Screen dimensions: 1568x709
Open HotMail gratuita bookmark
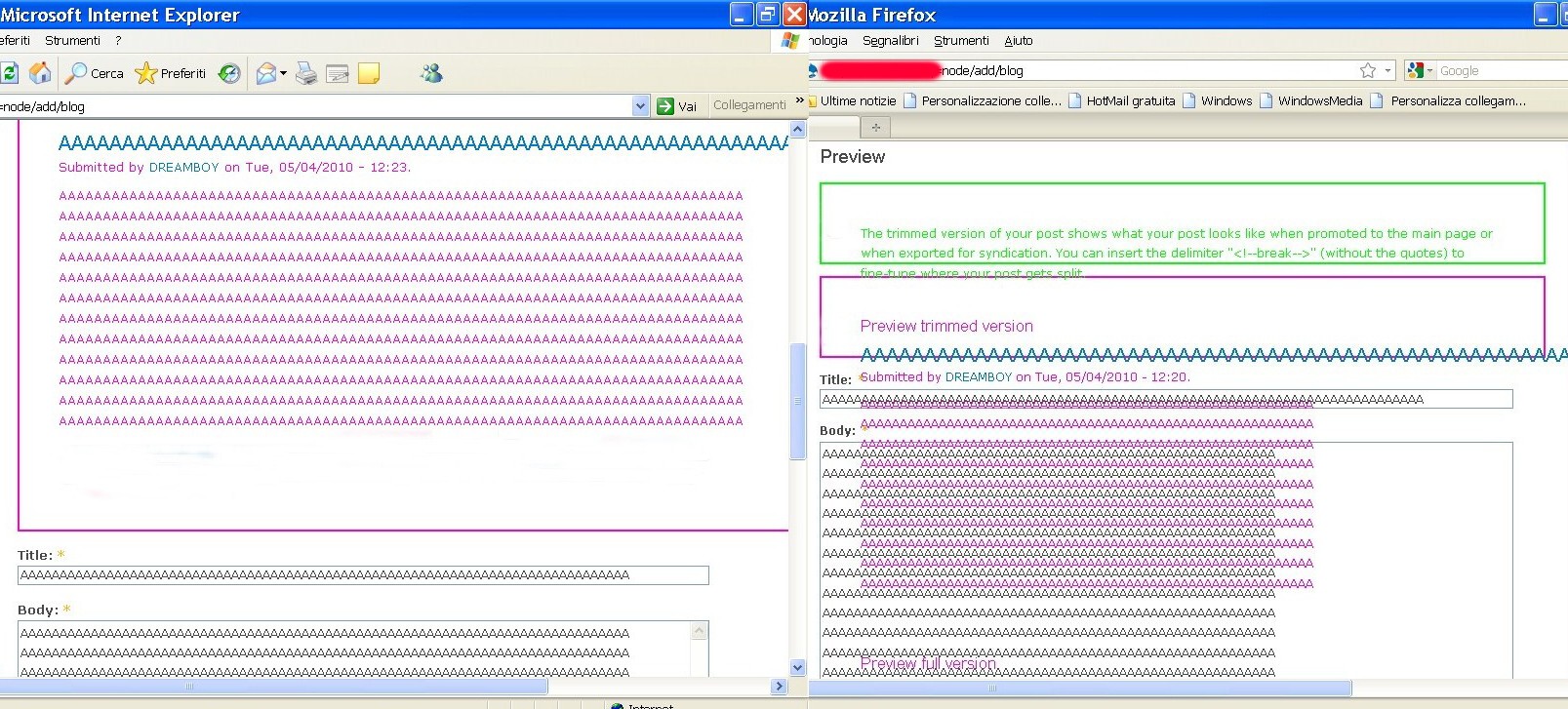pos(1121,100)
